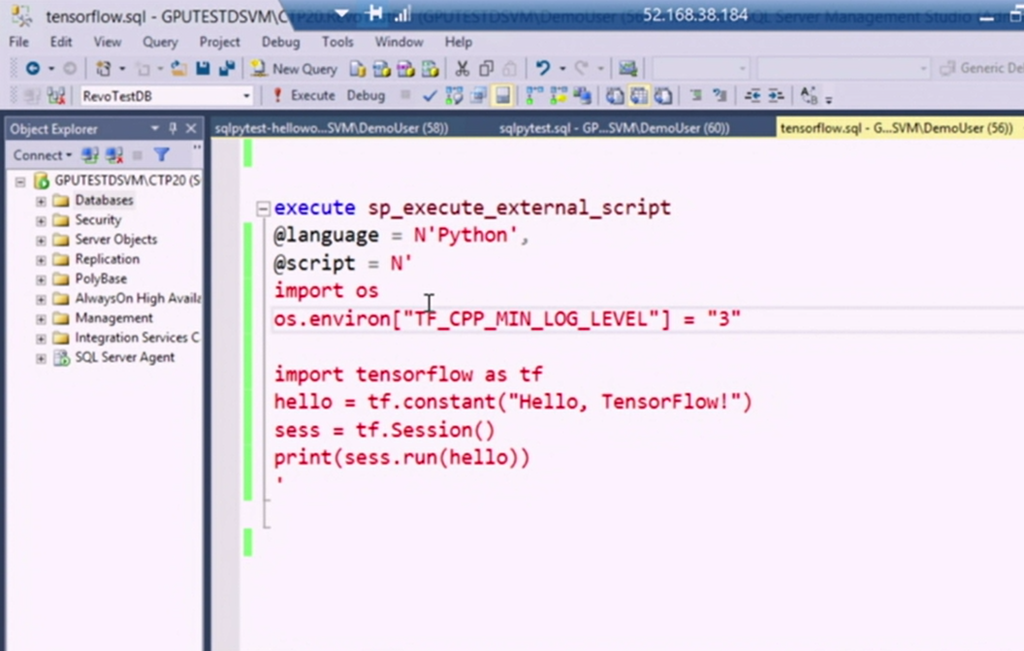The image size is (1024, 651).
Task: Expand the Server Objects node
Action: (40, 240)
